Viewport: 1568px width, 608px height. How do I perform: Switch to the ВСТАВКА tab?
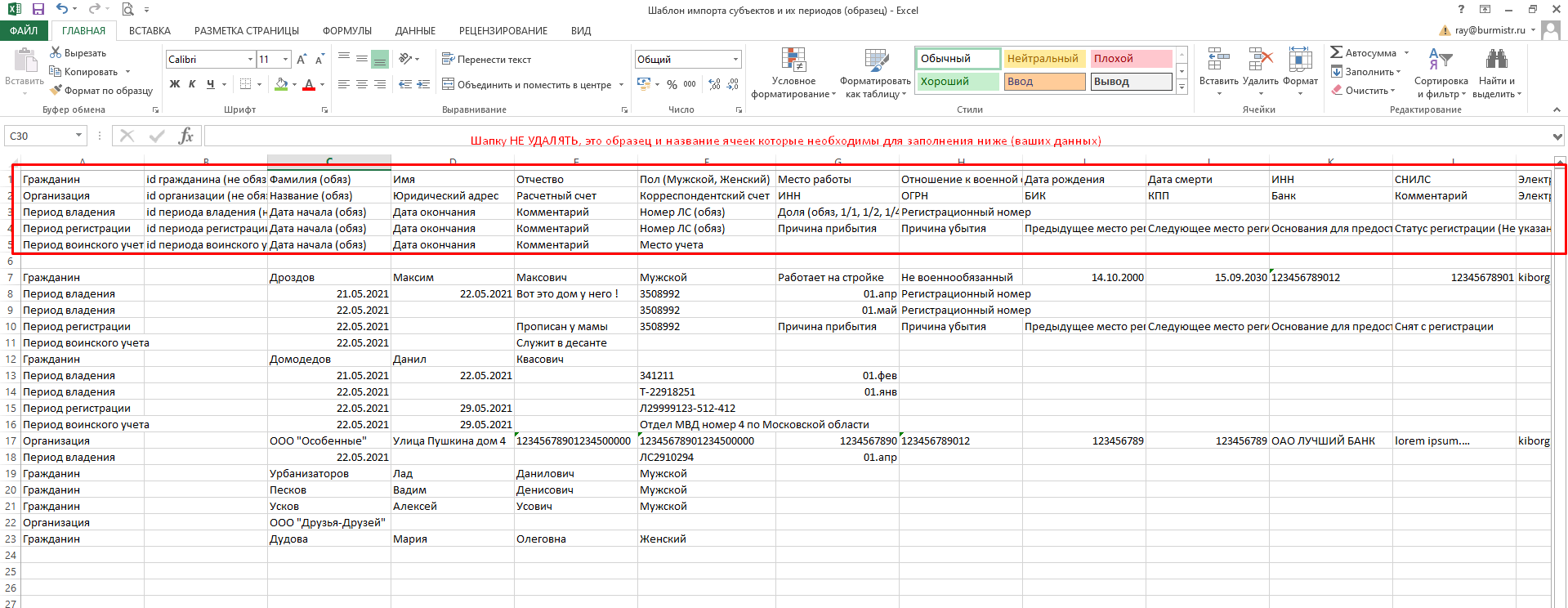[x=150, y=30]
